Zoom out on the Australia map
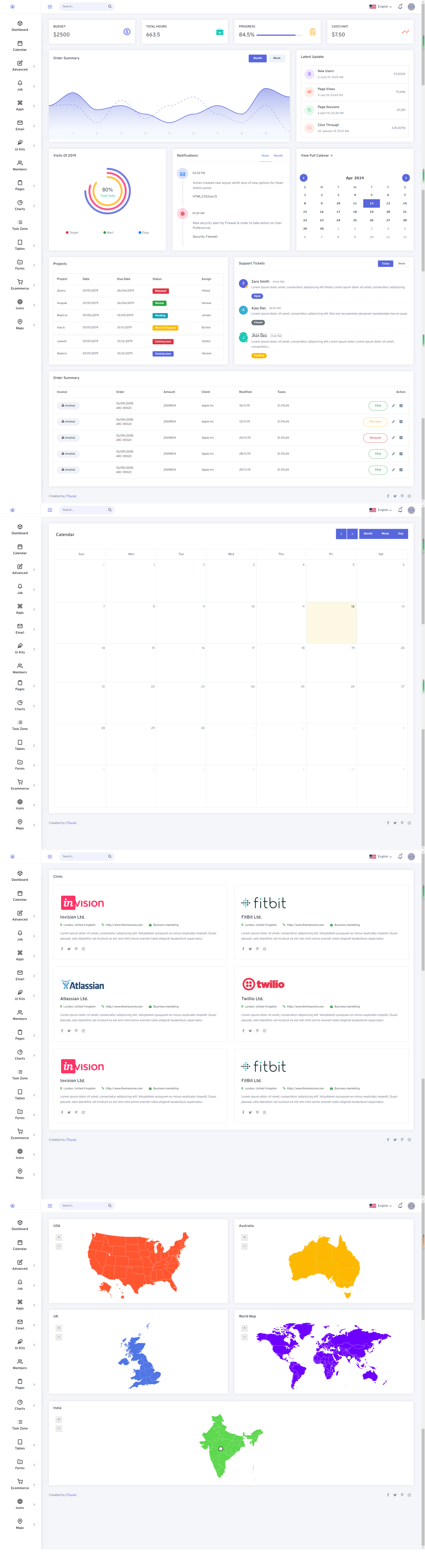Screen dimensions: 425x1568 click(244, 1247)
